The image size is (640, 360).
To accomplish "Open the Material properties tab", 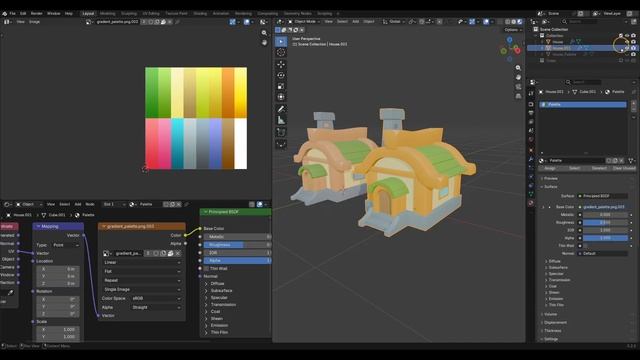I will pyautogui.click(x=531, y=202).
